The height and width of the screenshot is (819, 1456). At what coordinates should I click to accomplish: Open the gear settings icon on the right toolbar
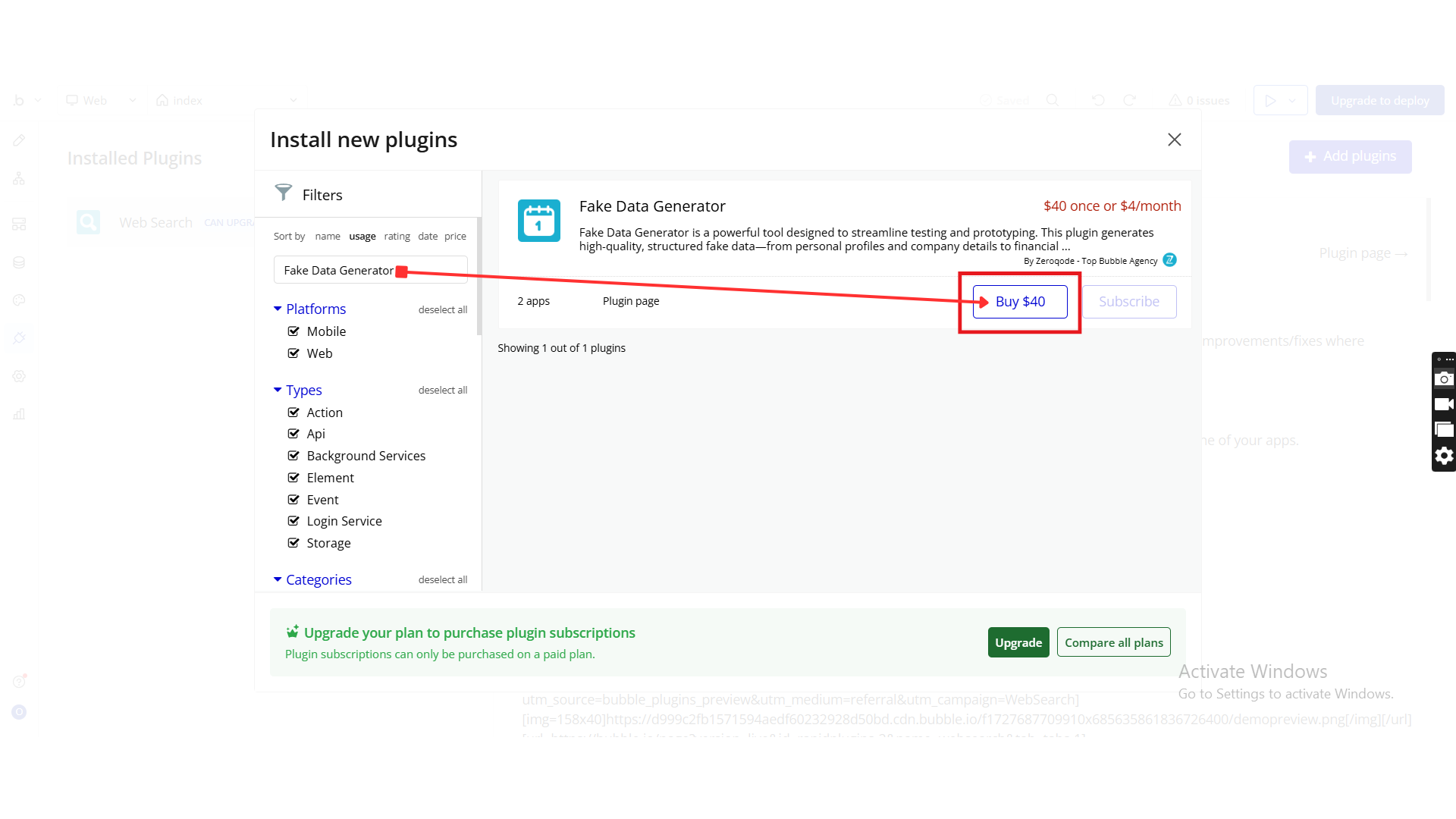point(1444,455)
